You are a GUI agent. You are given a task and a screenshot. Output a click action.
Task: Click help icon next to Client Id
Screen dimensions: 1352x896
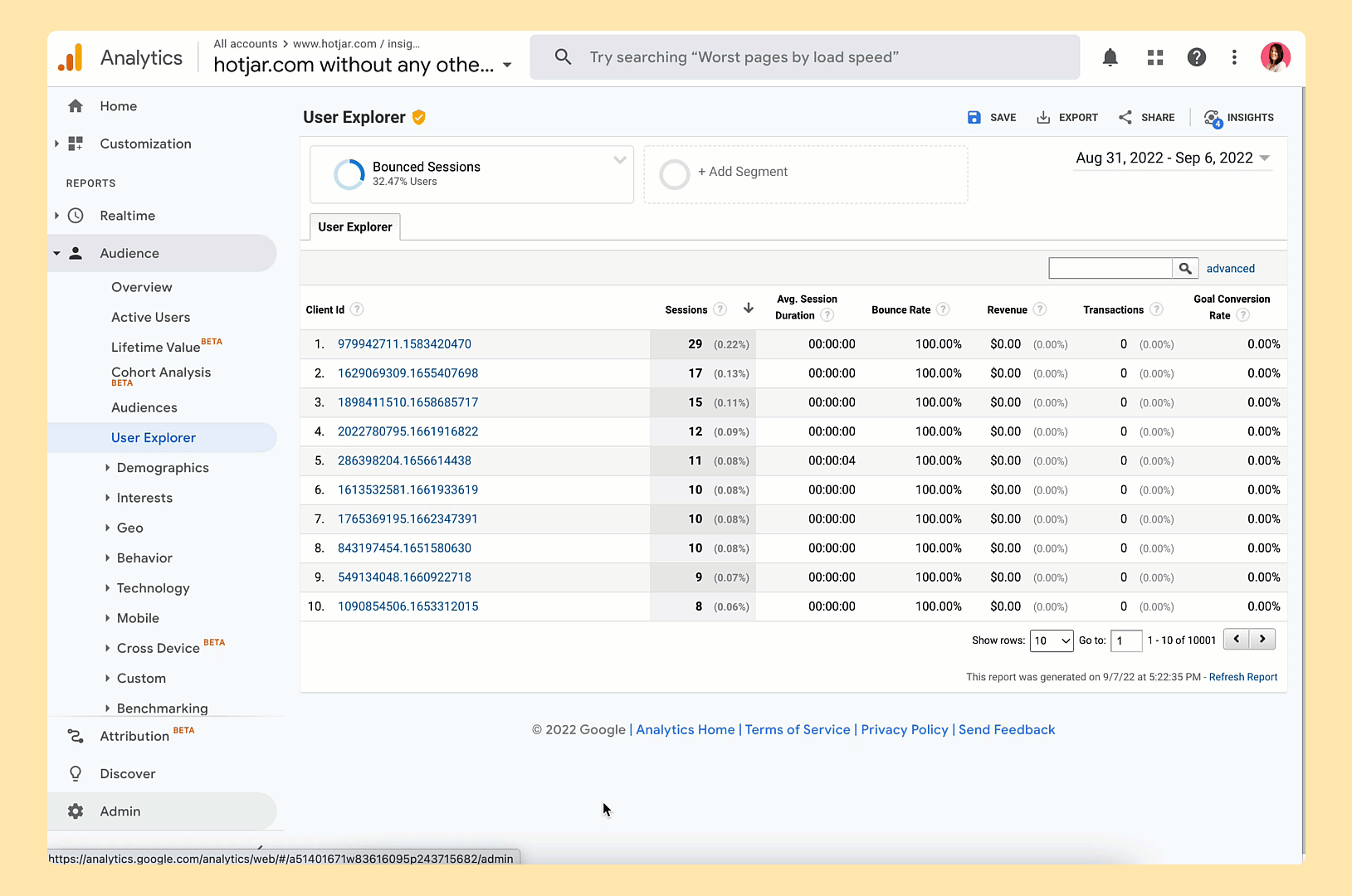coord(357,309)
